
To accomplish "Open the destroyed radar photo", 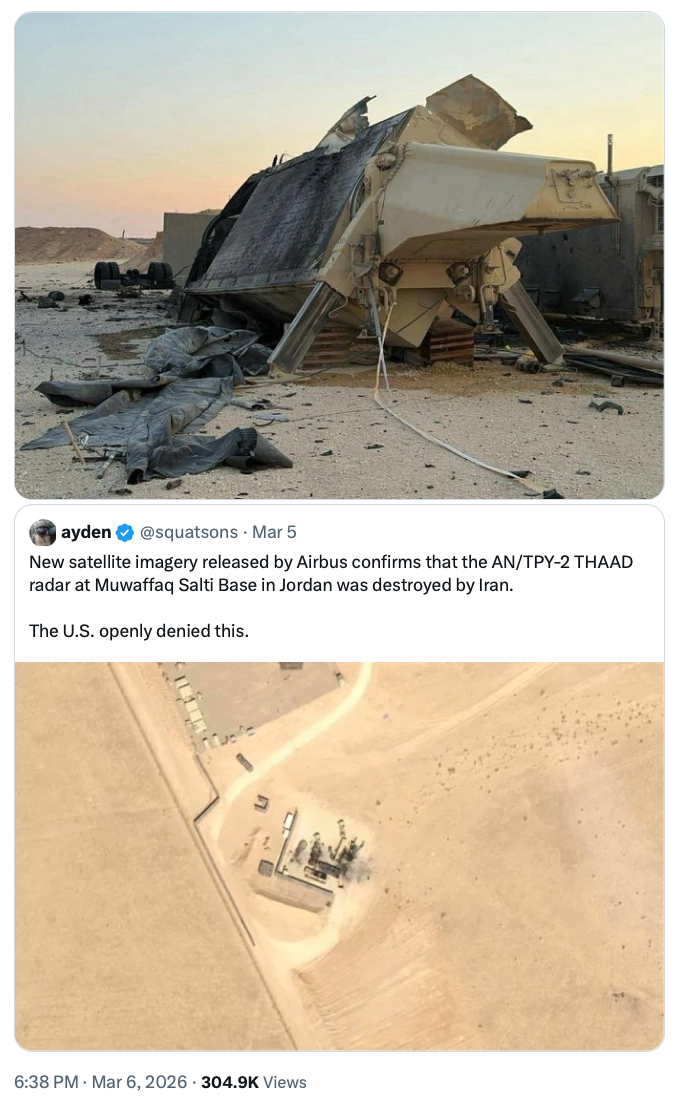I will point(340,255).
